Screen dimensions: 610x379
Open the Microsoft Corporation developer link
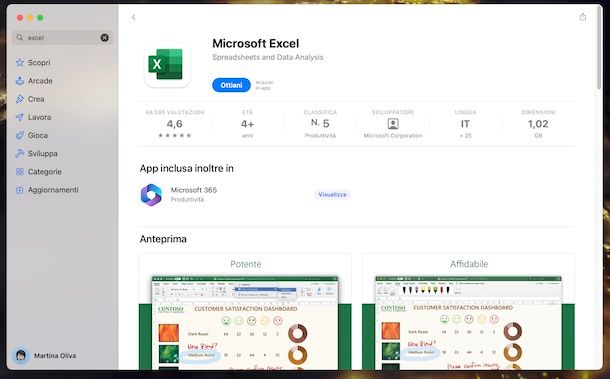coord(393,135)
